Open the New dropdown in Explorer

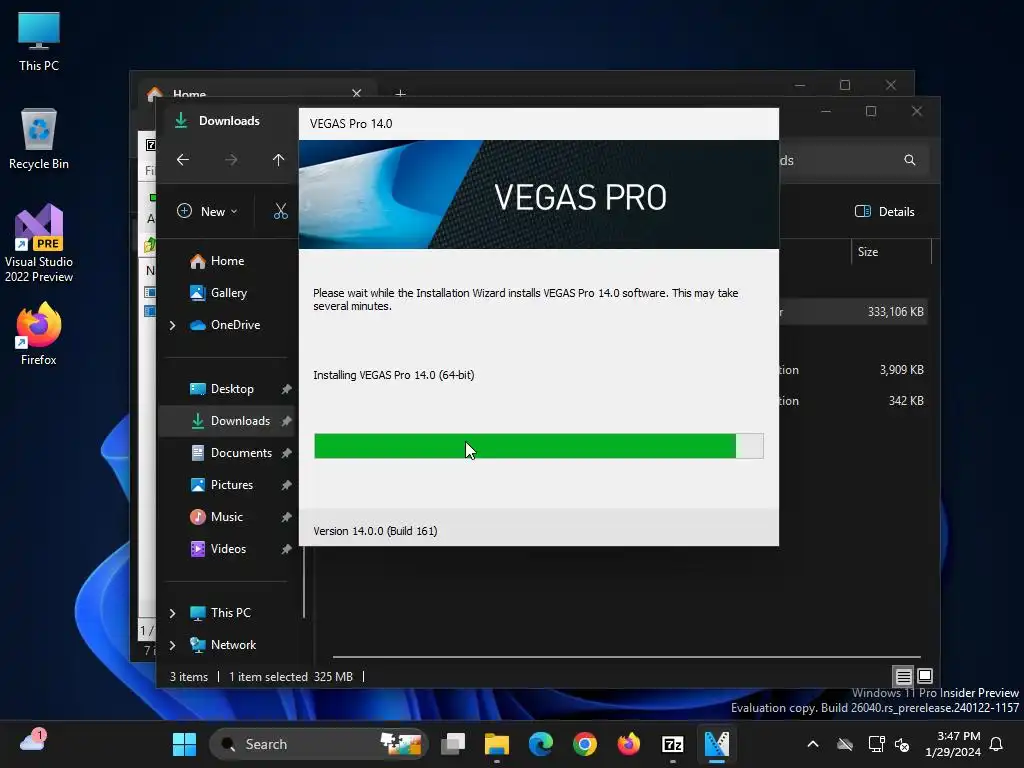[x=208, y=211]
